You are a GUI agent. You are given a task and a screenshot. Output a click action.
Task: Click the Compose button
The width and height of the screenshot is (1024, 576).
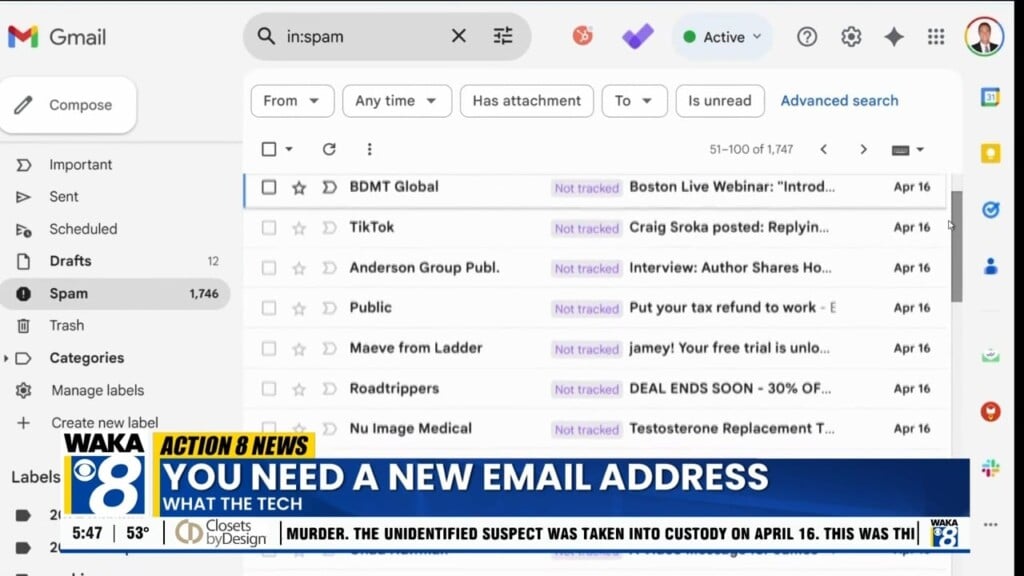(x=68, y=105)
